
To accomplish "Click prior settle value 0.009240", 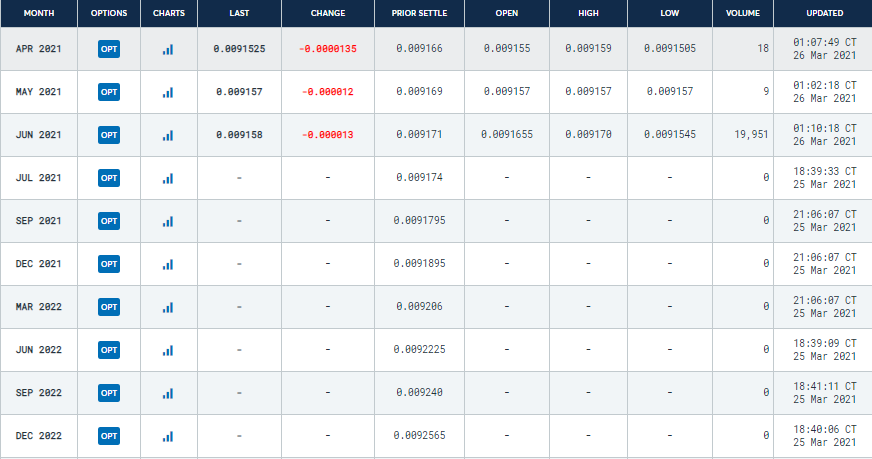I will point(419,392).
